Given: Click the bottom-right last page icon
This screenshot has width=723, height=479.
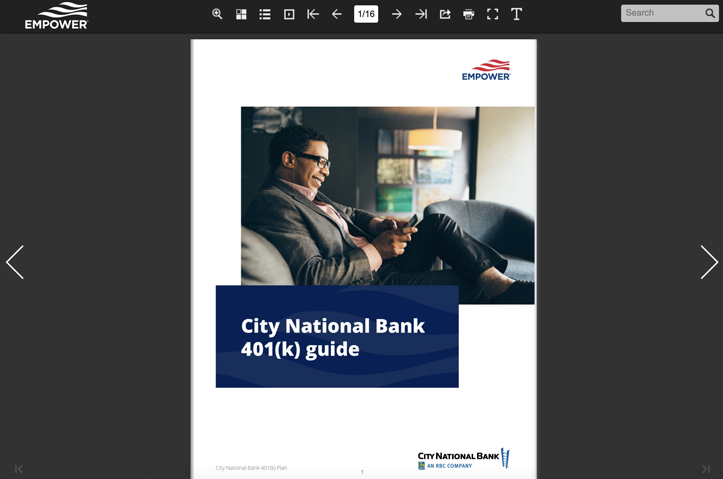Looking at the screenshot, I should point(705,469).
